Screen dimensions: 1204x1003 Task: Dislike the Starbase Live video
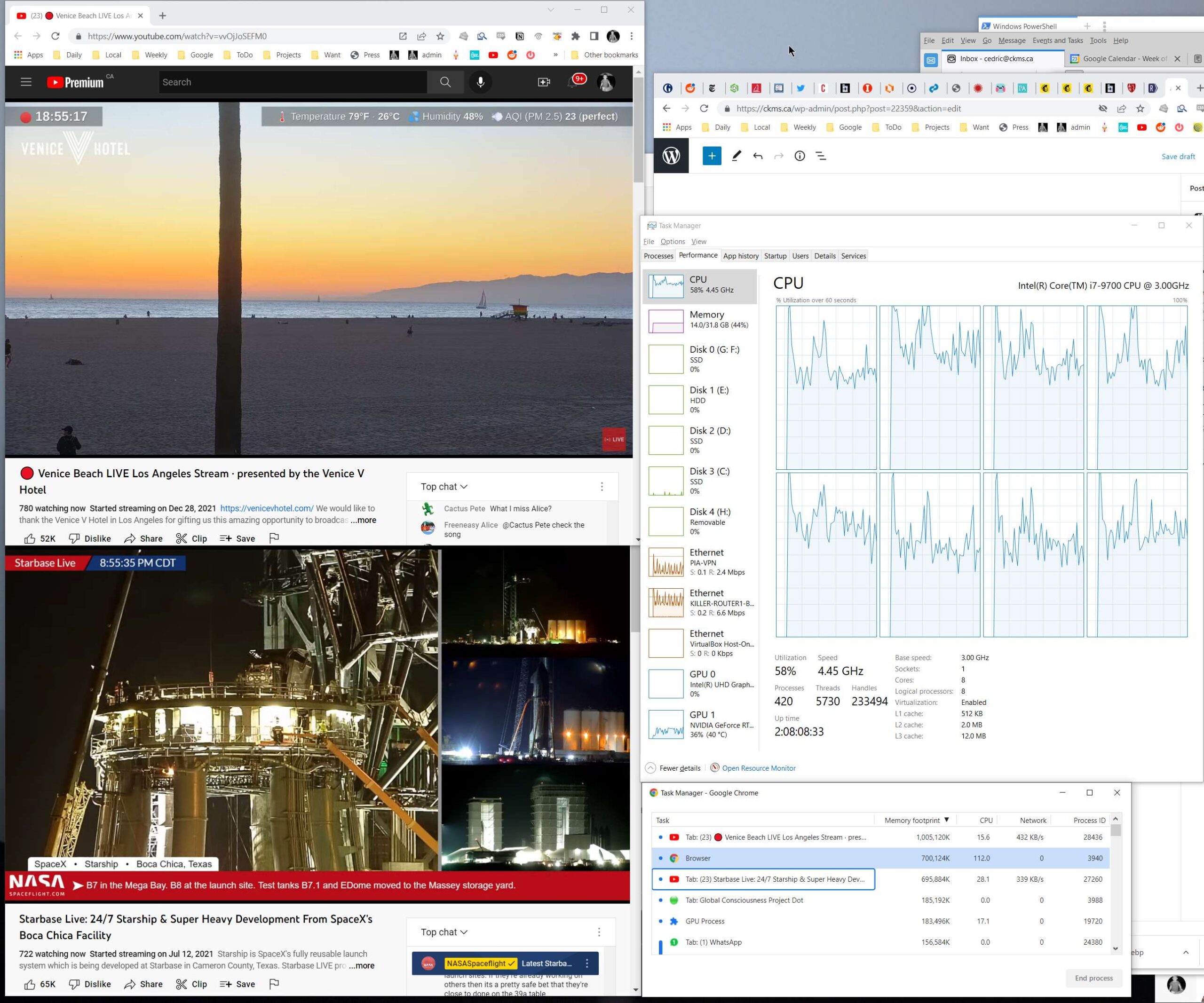click(x=89, y=984)
